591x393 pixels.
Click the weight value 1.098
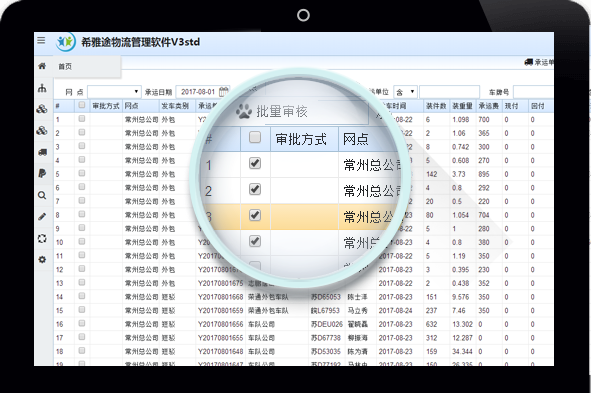(461, 119)
